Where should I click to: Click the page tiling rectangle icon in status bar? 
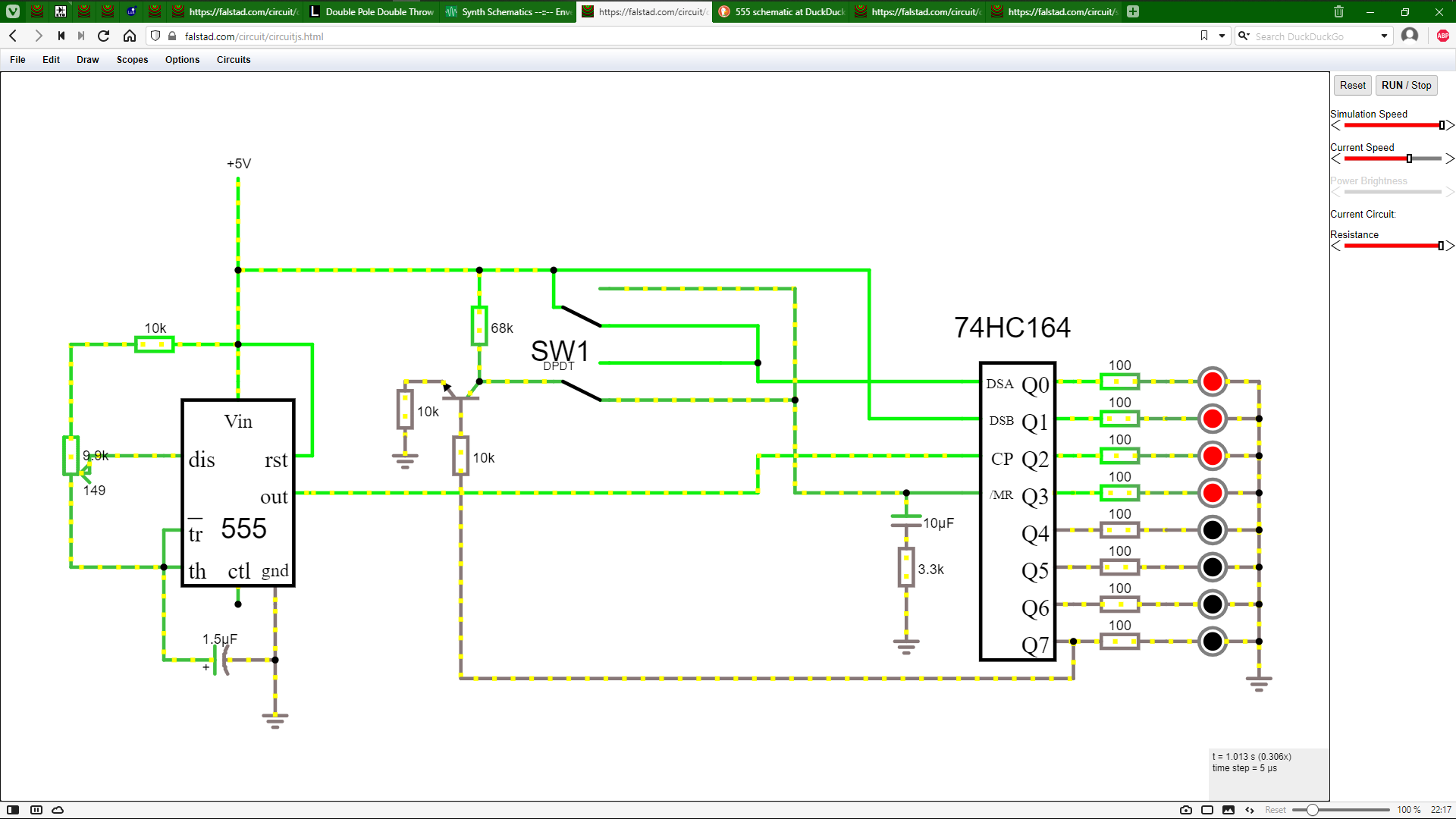click(x=1207, y=810)
